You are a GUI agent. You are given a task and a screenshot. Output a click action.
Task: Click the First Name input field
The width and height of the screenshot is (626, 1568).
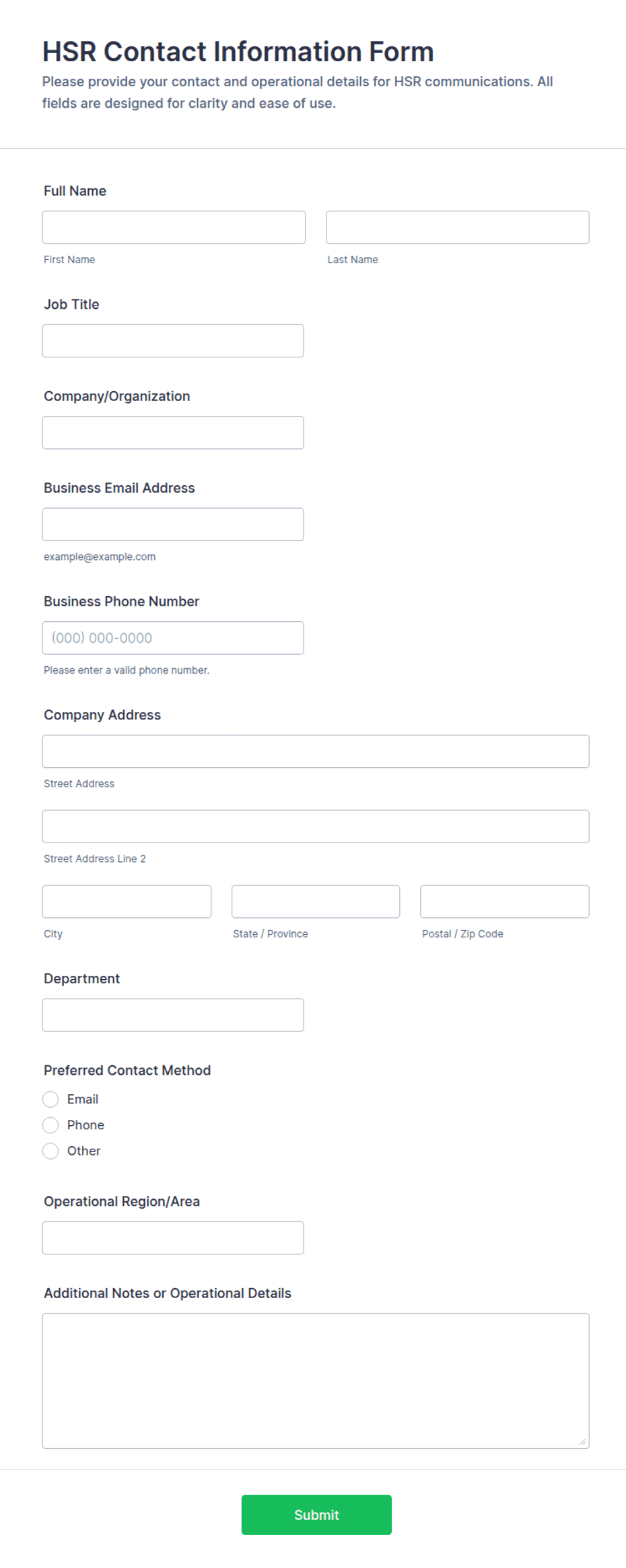[x=174, y=227]
